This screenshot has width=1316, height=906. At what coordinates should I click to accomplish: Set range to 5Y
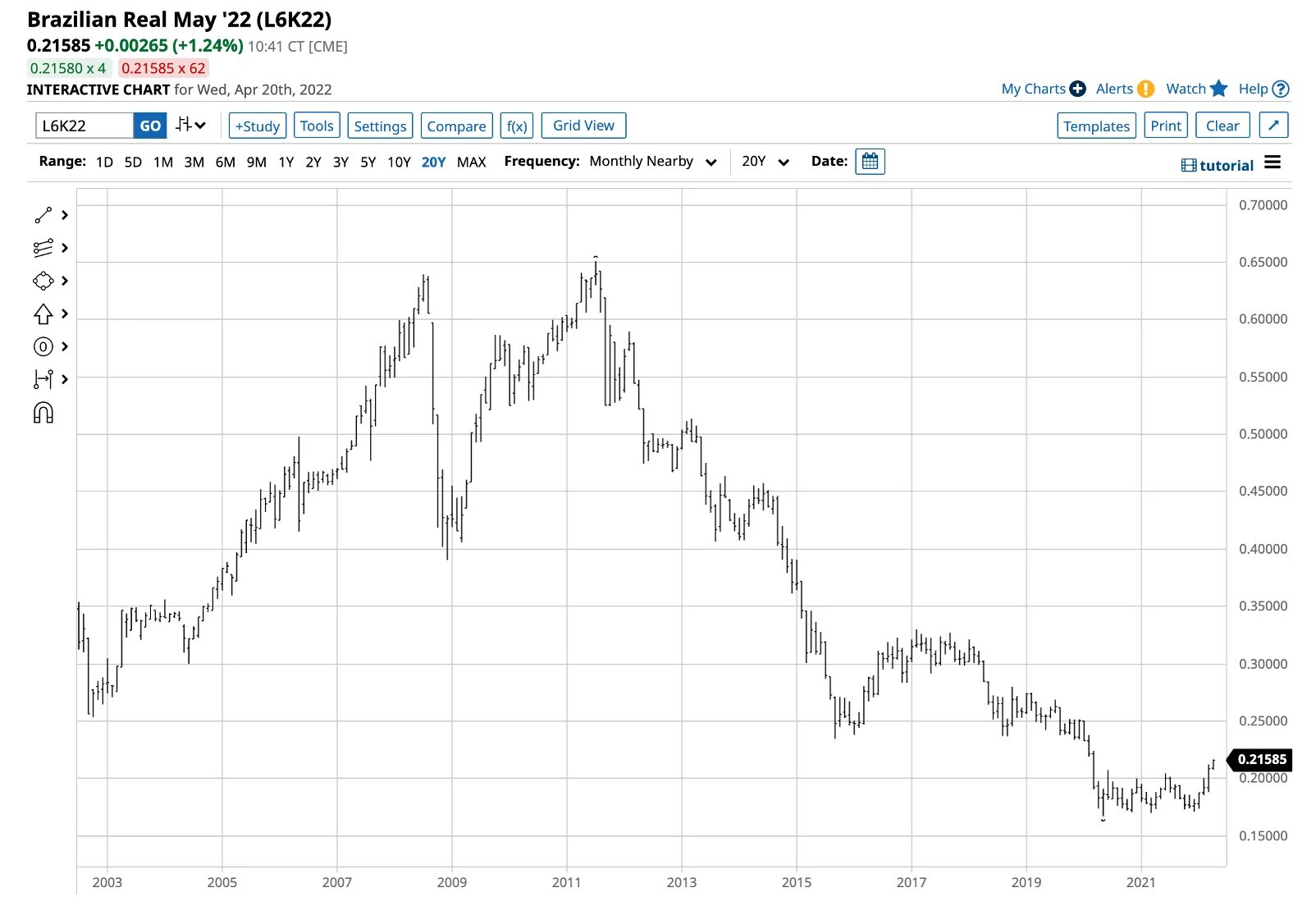coord(368,162)
